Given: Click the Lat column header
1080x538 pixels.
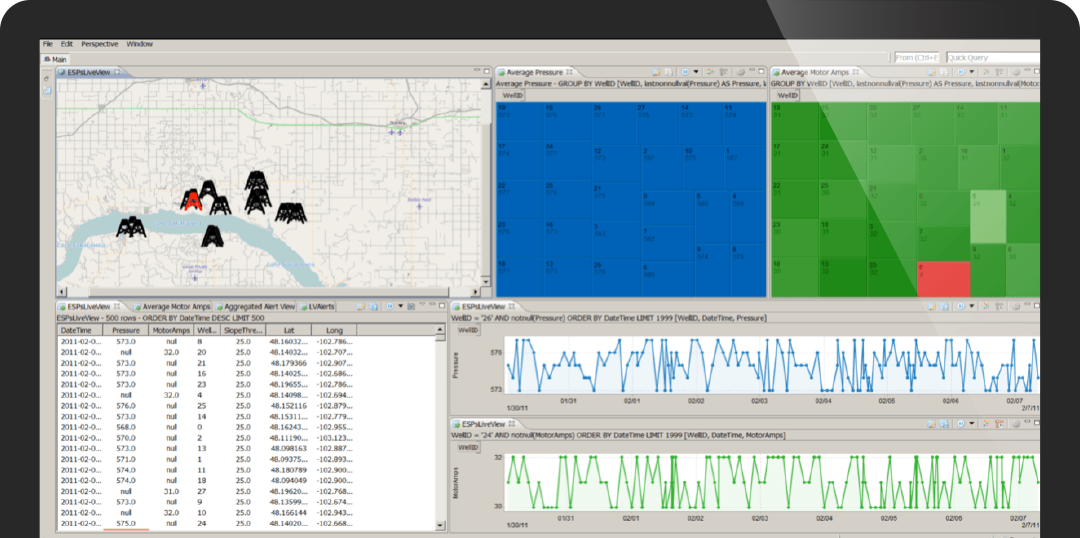Looking at the screenshot, I should coord(289,331).
